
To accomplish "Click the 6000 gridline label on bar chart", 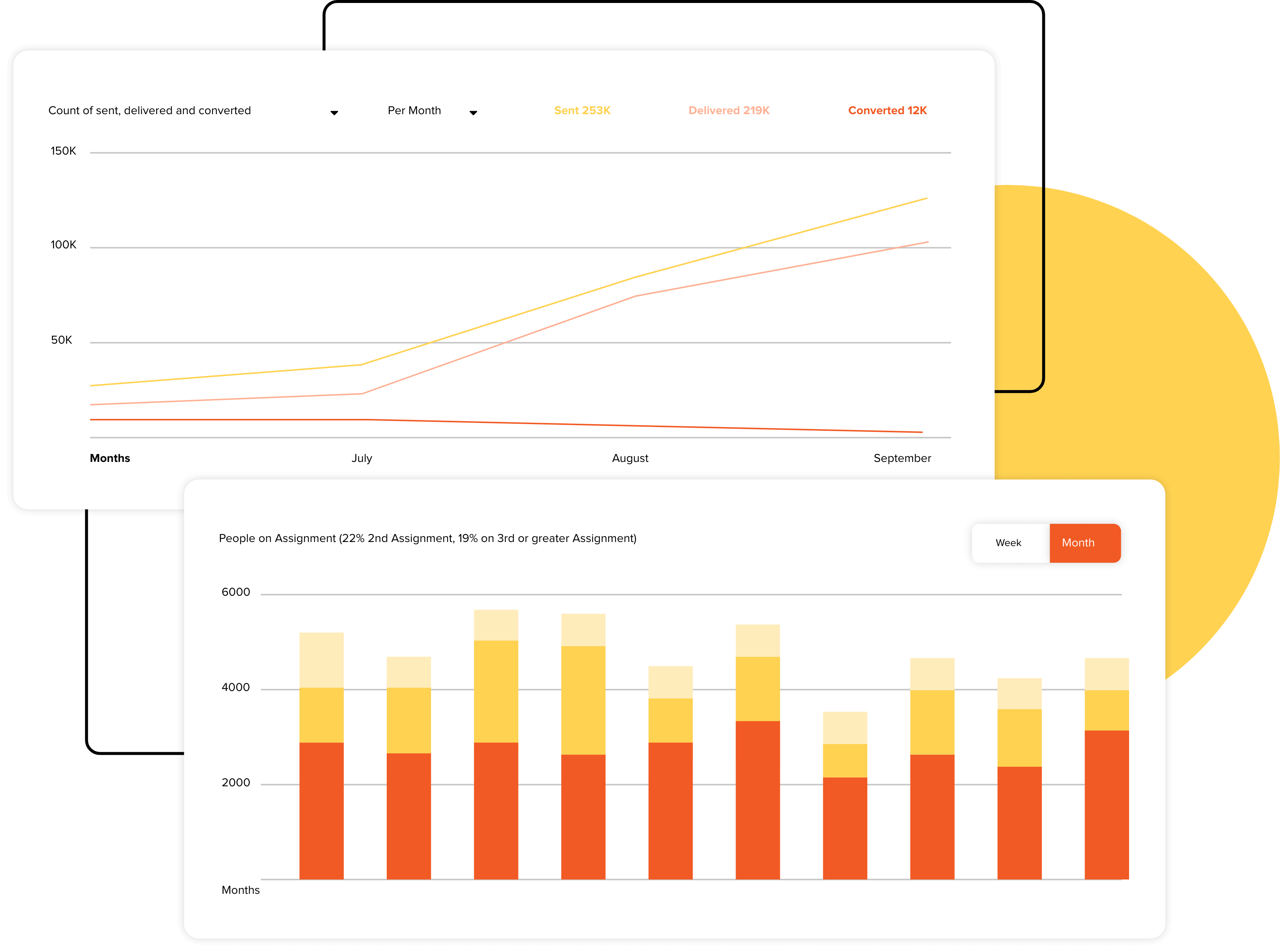I will coord(236,592).
